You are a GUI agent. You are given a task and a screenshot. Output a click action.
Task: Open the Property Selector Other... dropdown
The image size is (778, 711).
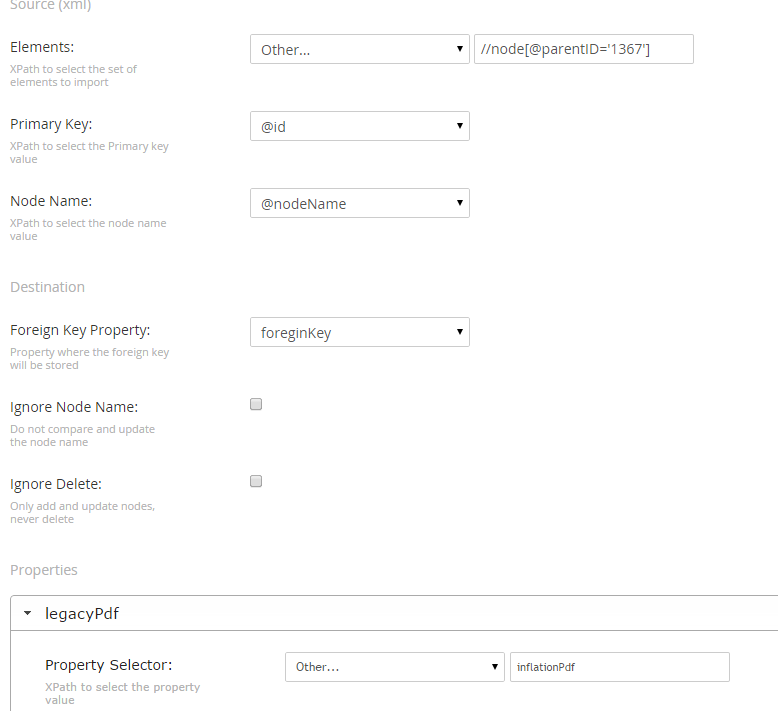[x=394, y=667]
